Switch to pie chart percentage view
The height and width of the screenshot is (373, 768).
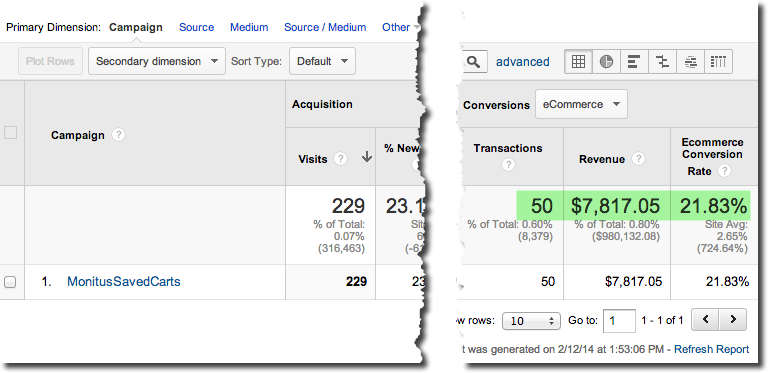coord(606,62)
